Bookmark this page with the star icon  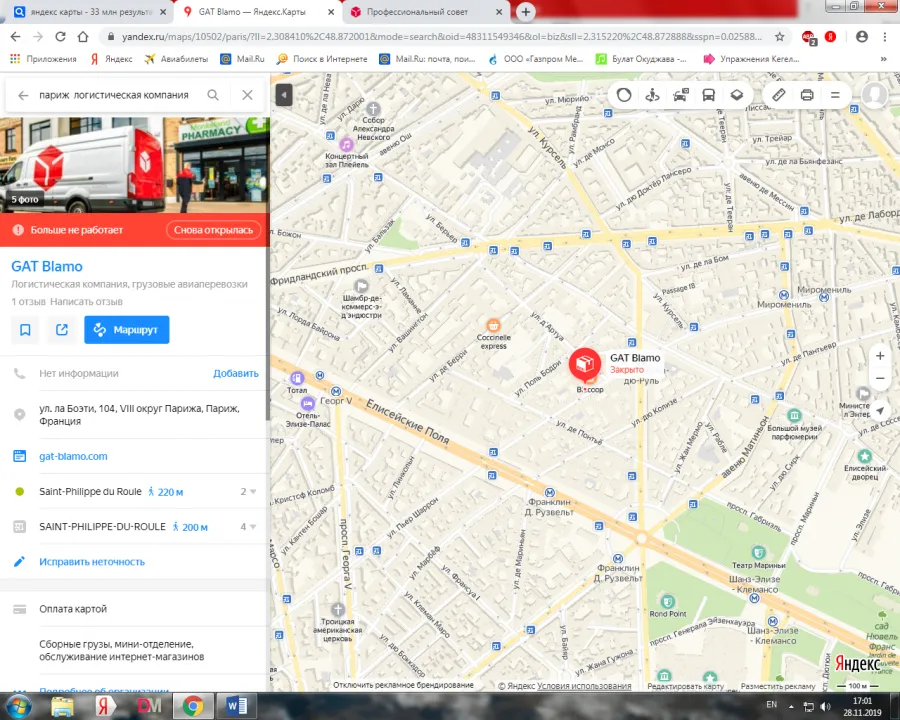pyautogui.click(x=779, y=37)
